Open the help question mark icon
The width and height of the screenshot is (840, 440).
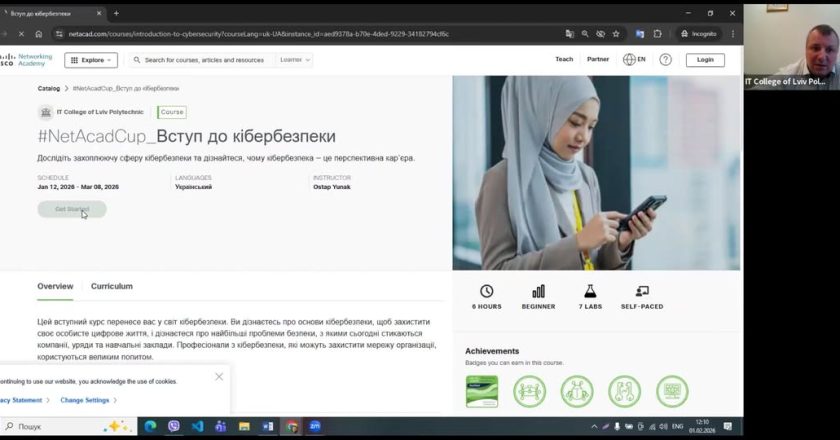pyautogui.click(x=665, y=60)
